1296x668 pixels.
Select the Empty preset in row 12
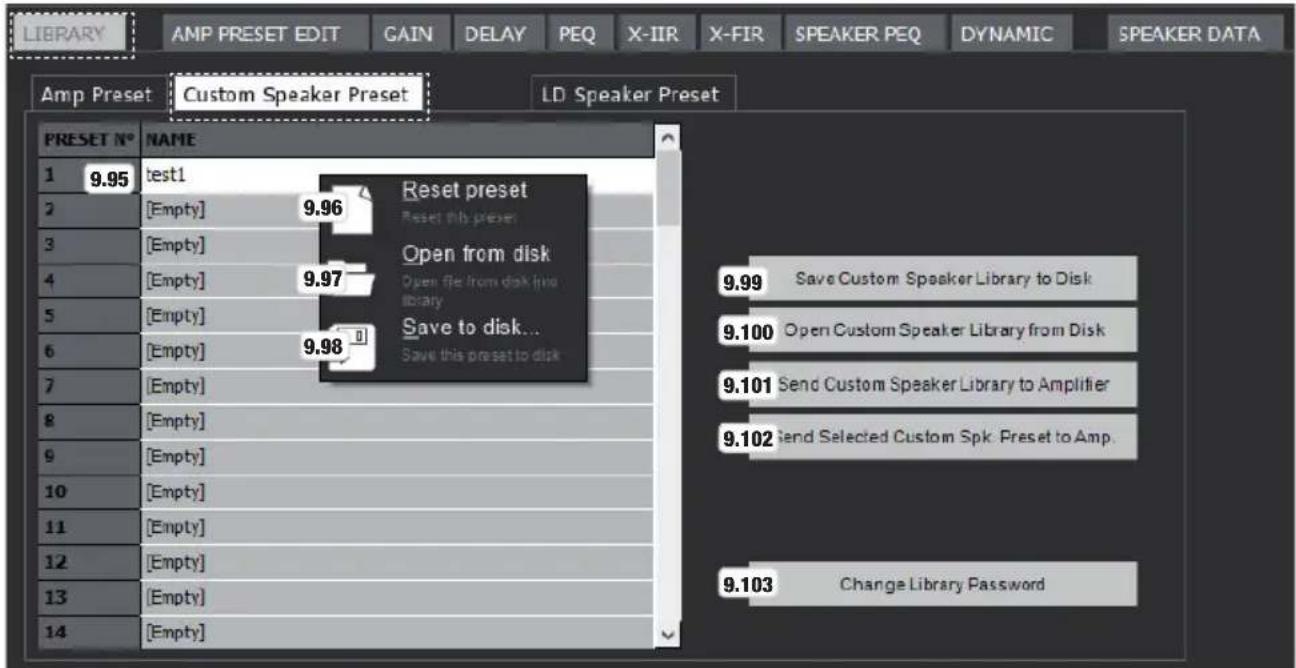click(398, 561)
